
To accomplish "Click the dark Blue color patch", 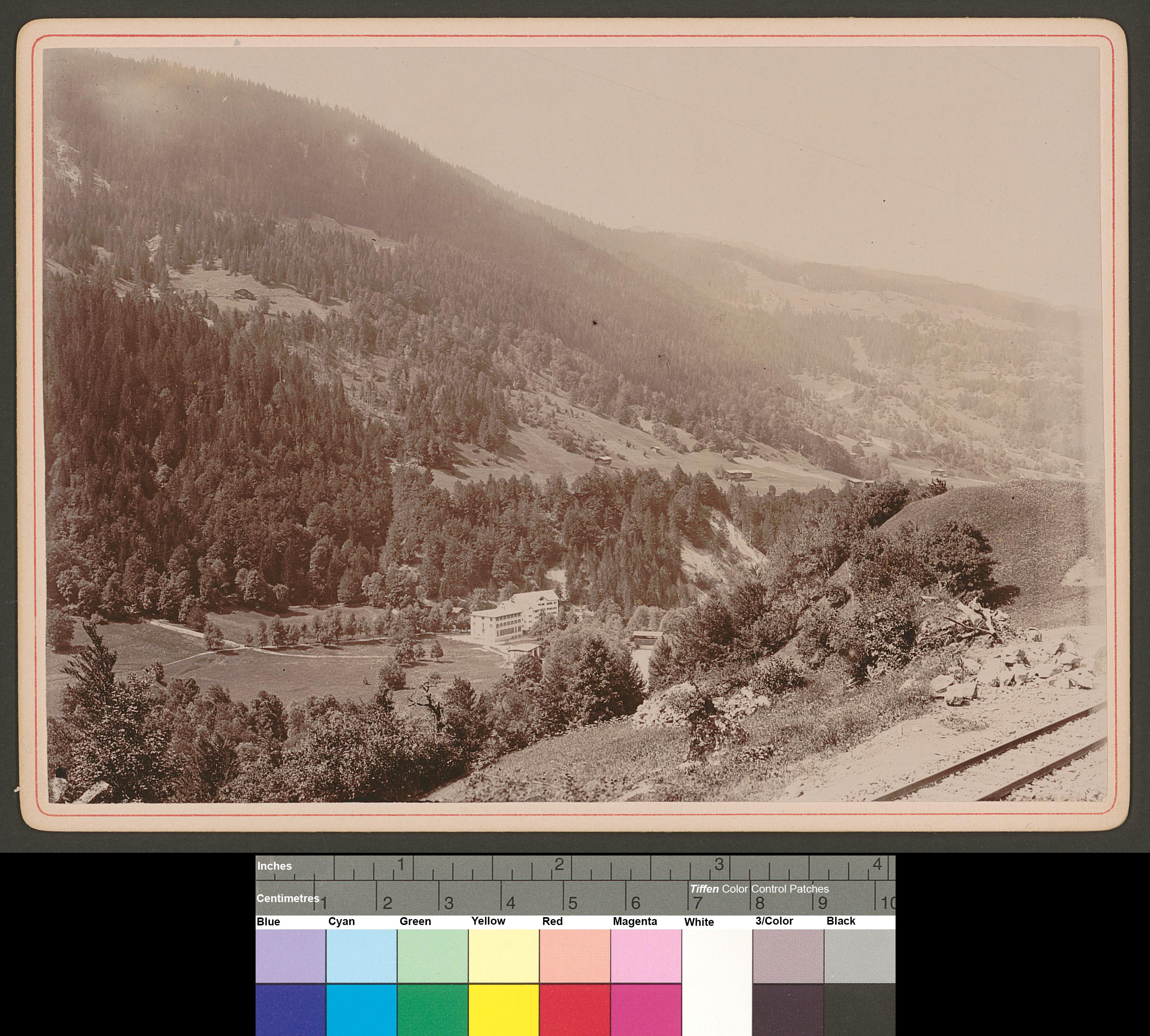I will point(290,1010).
